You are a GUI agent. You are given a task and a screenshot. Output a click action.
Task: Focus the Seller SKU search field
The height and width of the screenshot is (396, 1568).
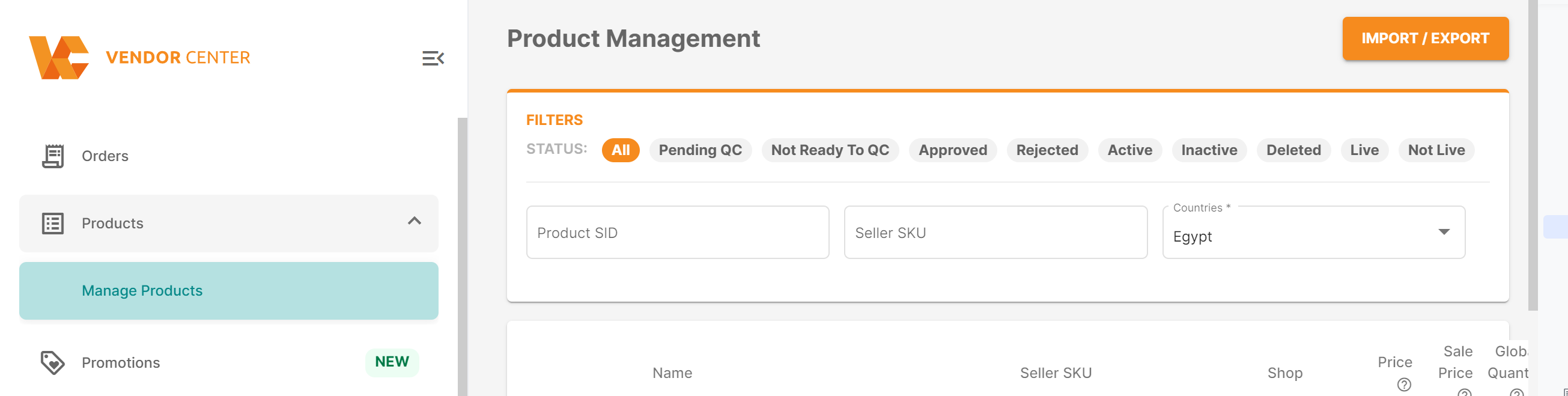[995, 233]
